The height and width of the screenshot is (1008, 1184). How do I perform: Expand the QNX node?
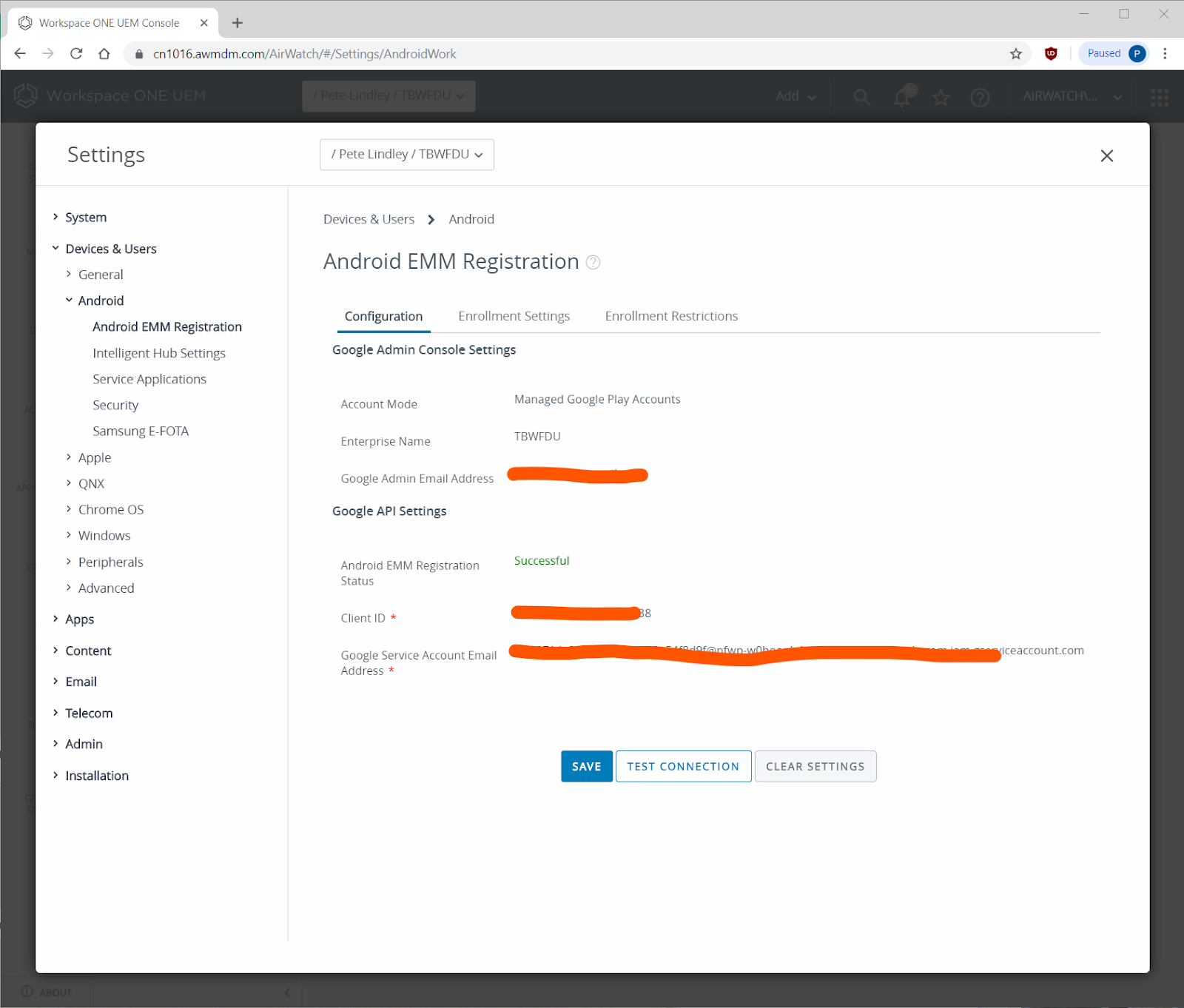[x=69, y=483]
